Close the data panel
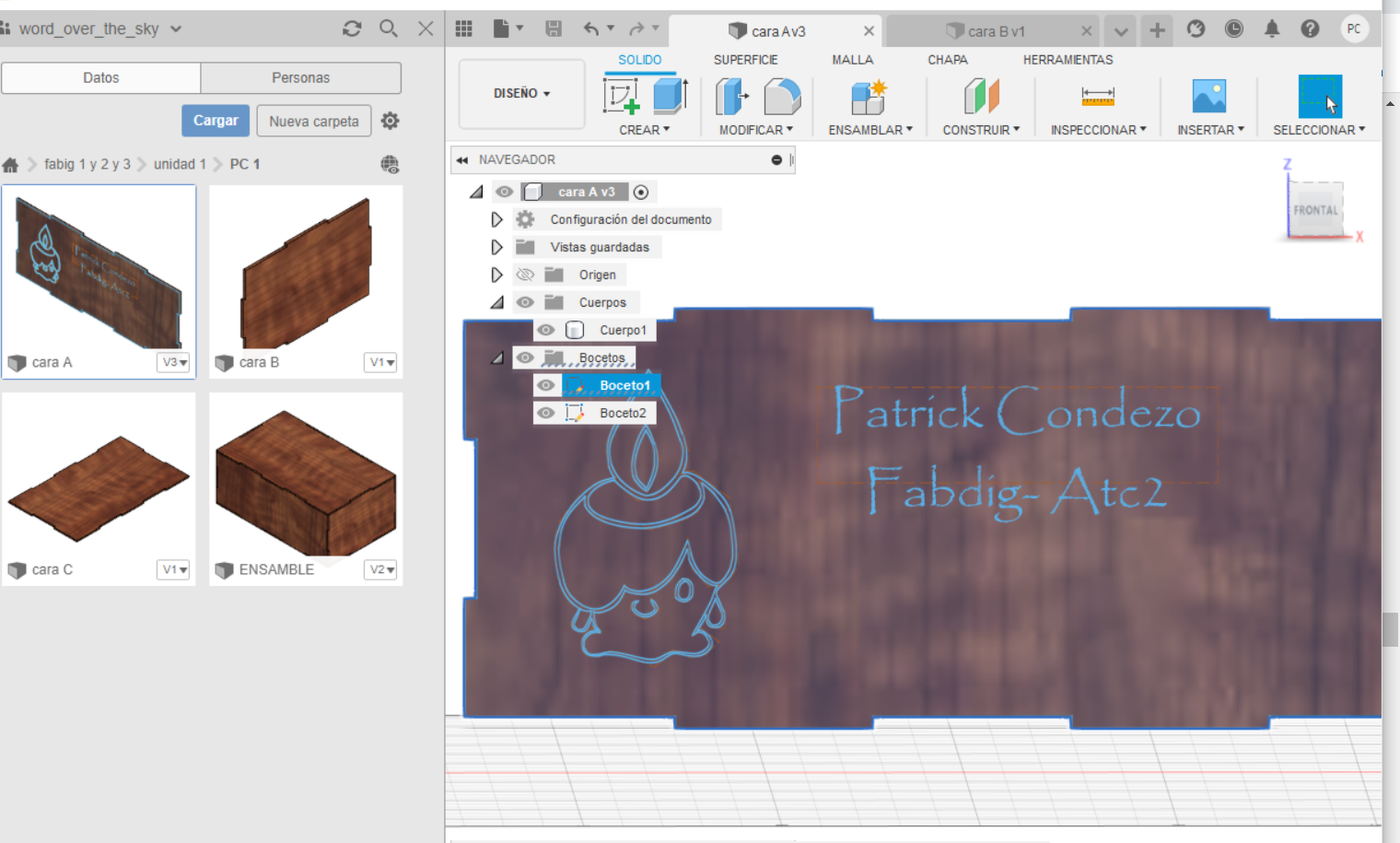The width and height of the screenshot is (1400, 843). coord(426,29)
